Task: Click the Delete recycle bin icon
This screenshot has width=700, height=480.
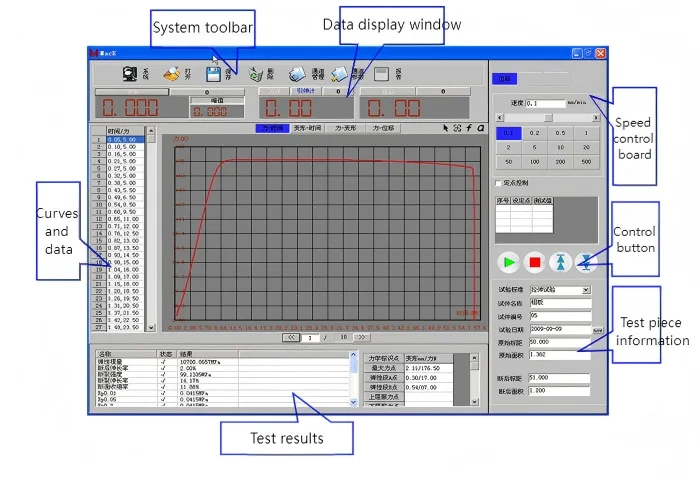Action: coord(255,74)
